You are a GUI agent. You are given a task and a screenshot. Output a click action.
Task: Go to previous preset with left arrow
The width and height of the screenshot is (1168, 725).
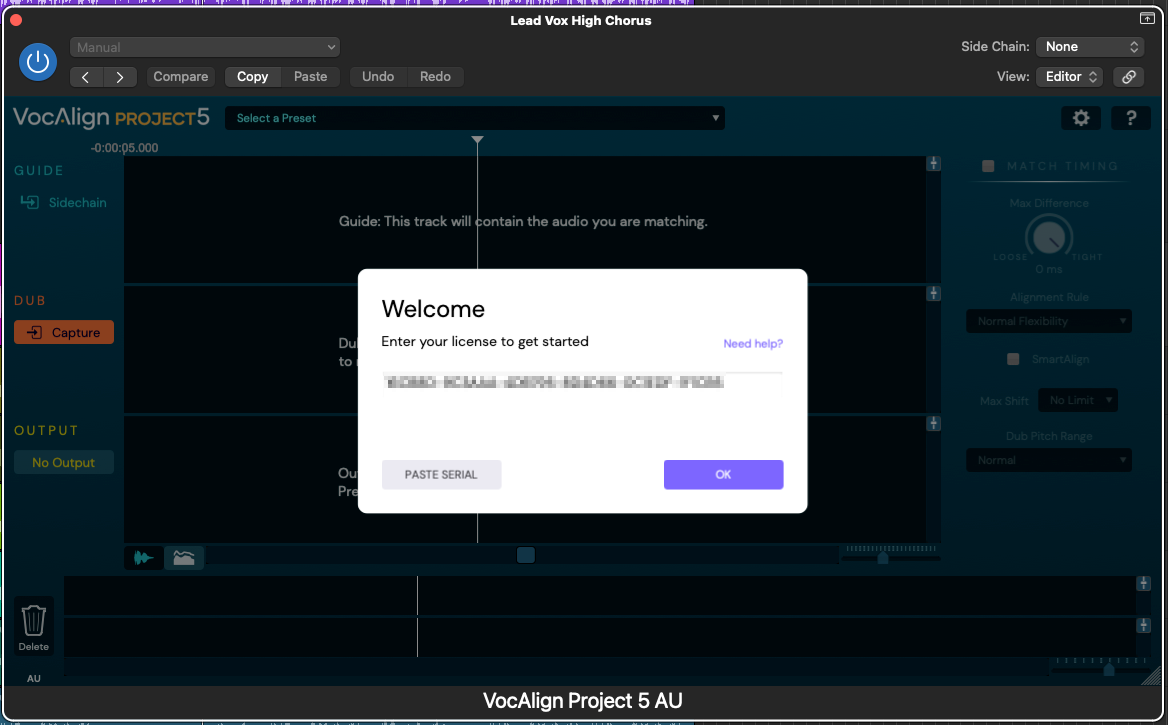pos(86,77)
